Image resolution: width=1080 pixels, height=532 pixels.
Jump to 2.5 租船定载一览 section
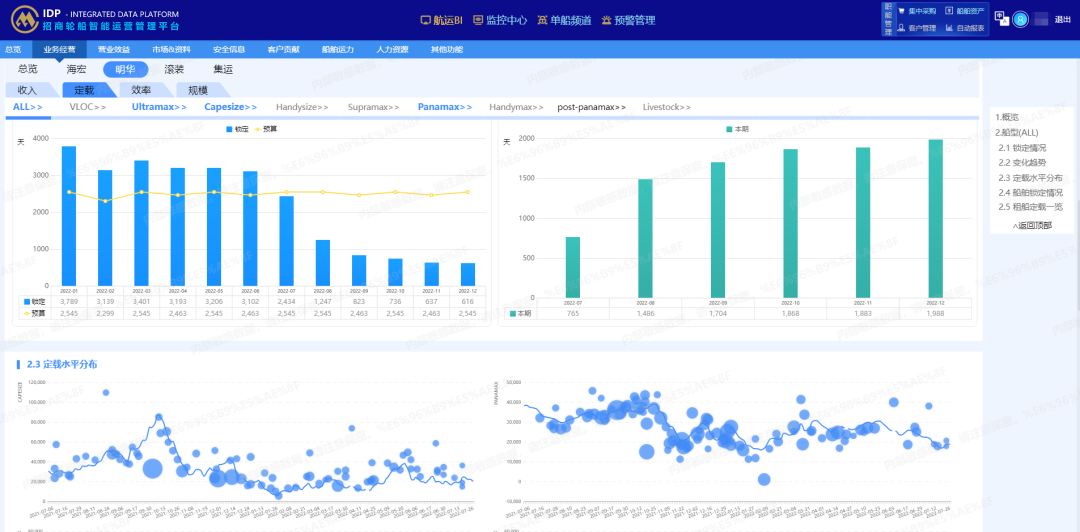(1030, 207)
